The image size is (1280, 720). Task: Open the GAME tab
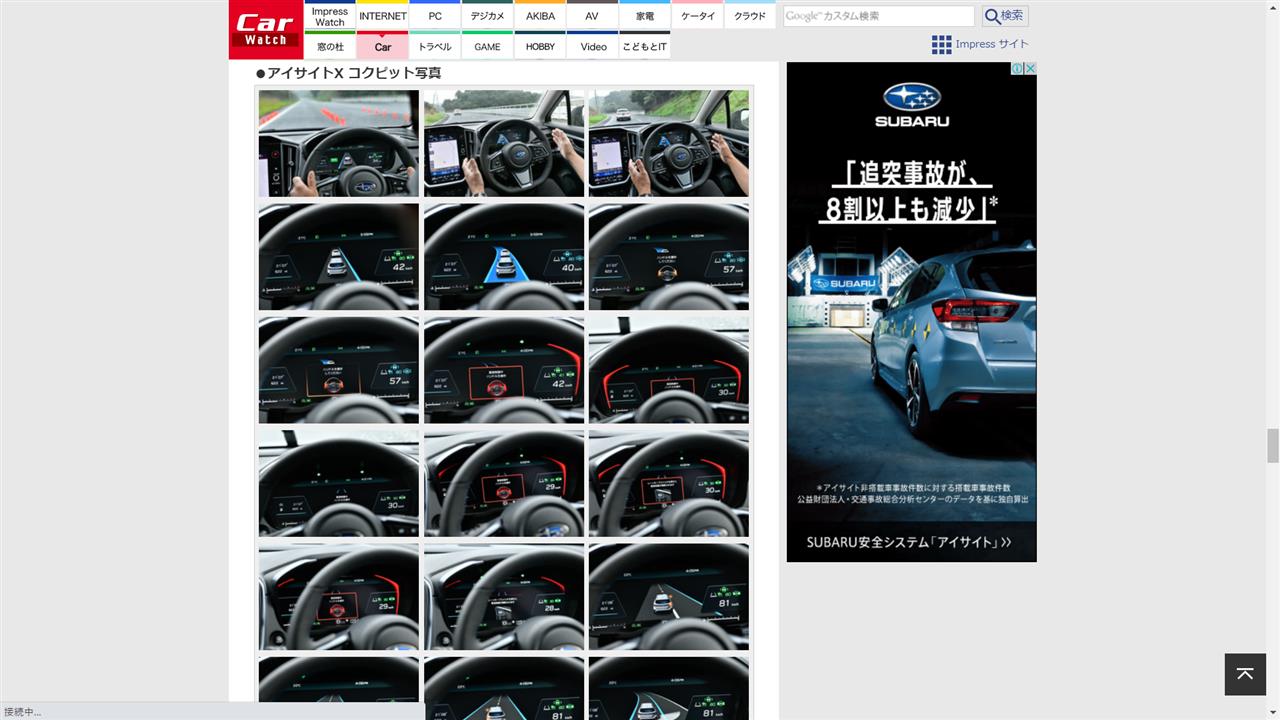pos(488,46)
